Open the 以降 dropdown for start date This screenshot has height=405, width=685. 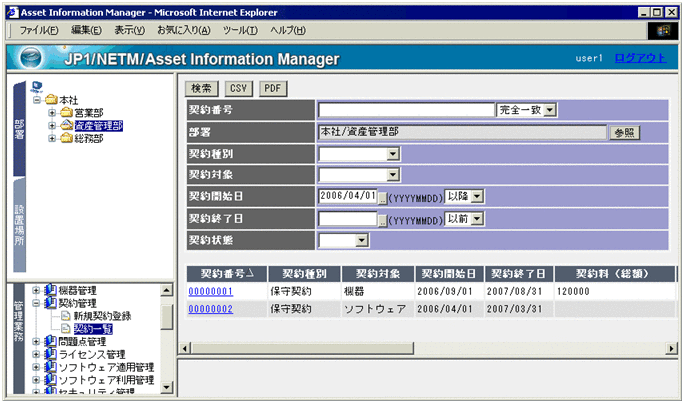(x=477, y=196)
